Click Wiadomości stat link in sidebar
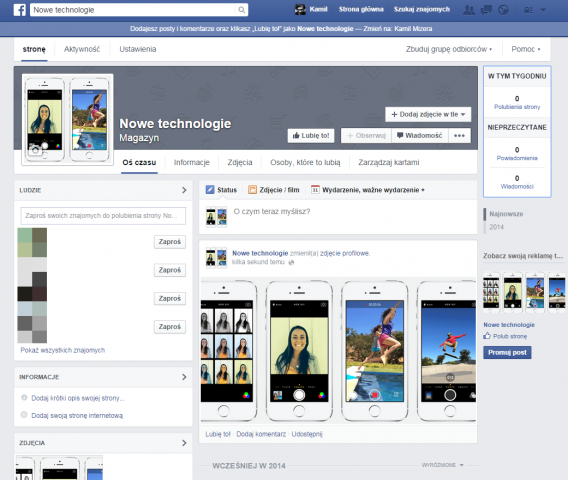The height and width of the screenshot is (480, 568). tap(517, 187)
